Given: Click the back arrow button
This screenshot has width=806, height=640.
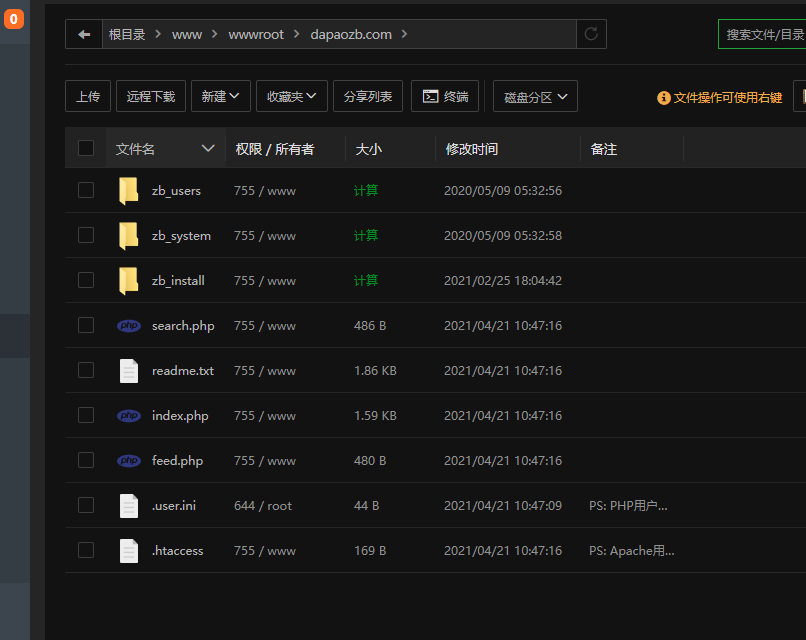Looking at the screenshot, I should click(84, 34).
